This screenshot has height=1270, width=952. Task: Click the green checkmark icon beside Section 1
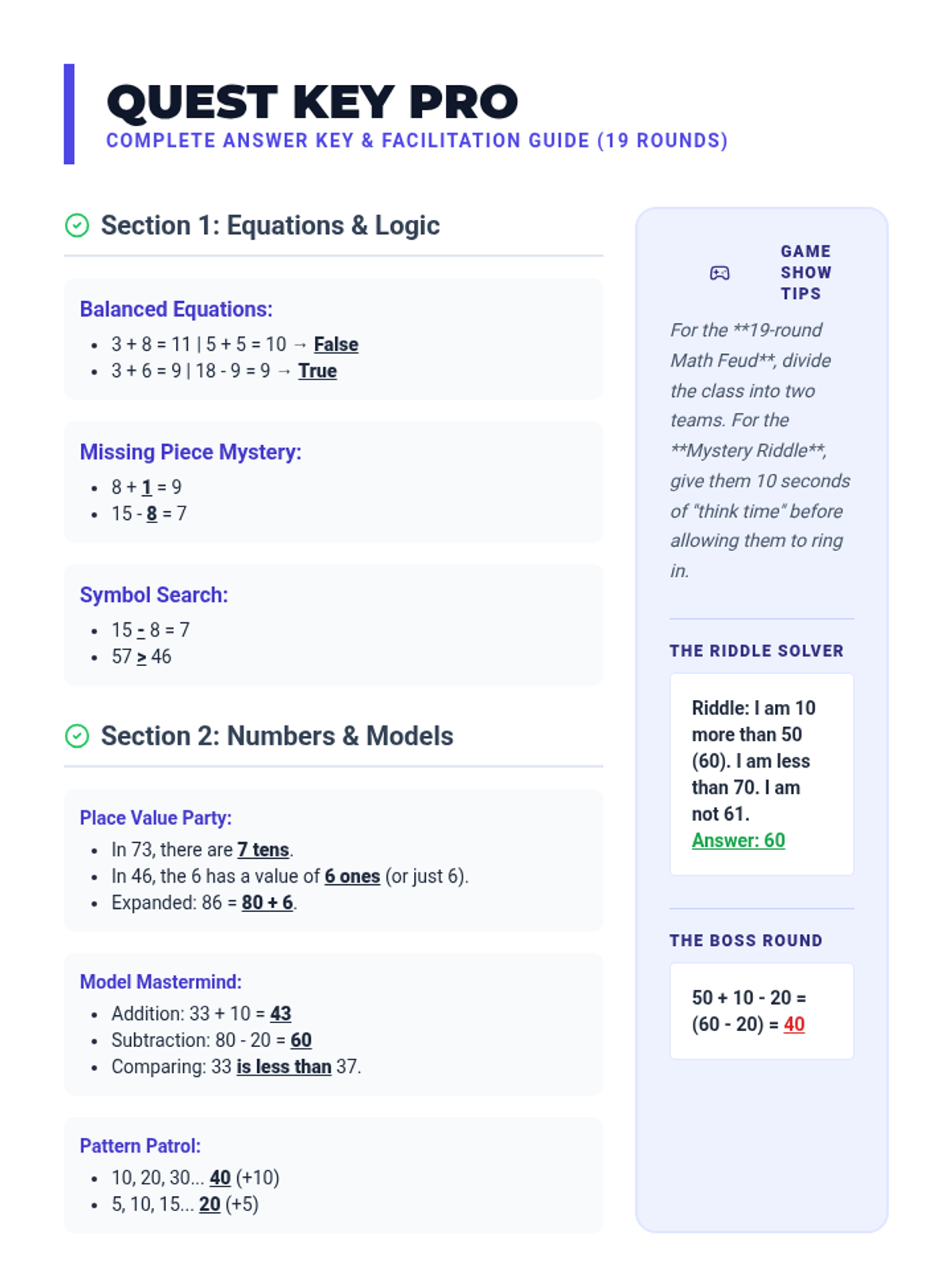[77, 225]
